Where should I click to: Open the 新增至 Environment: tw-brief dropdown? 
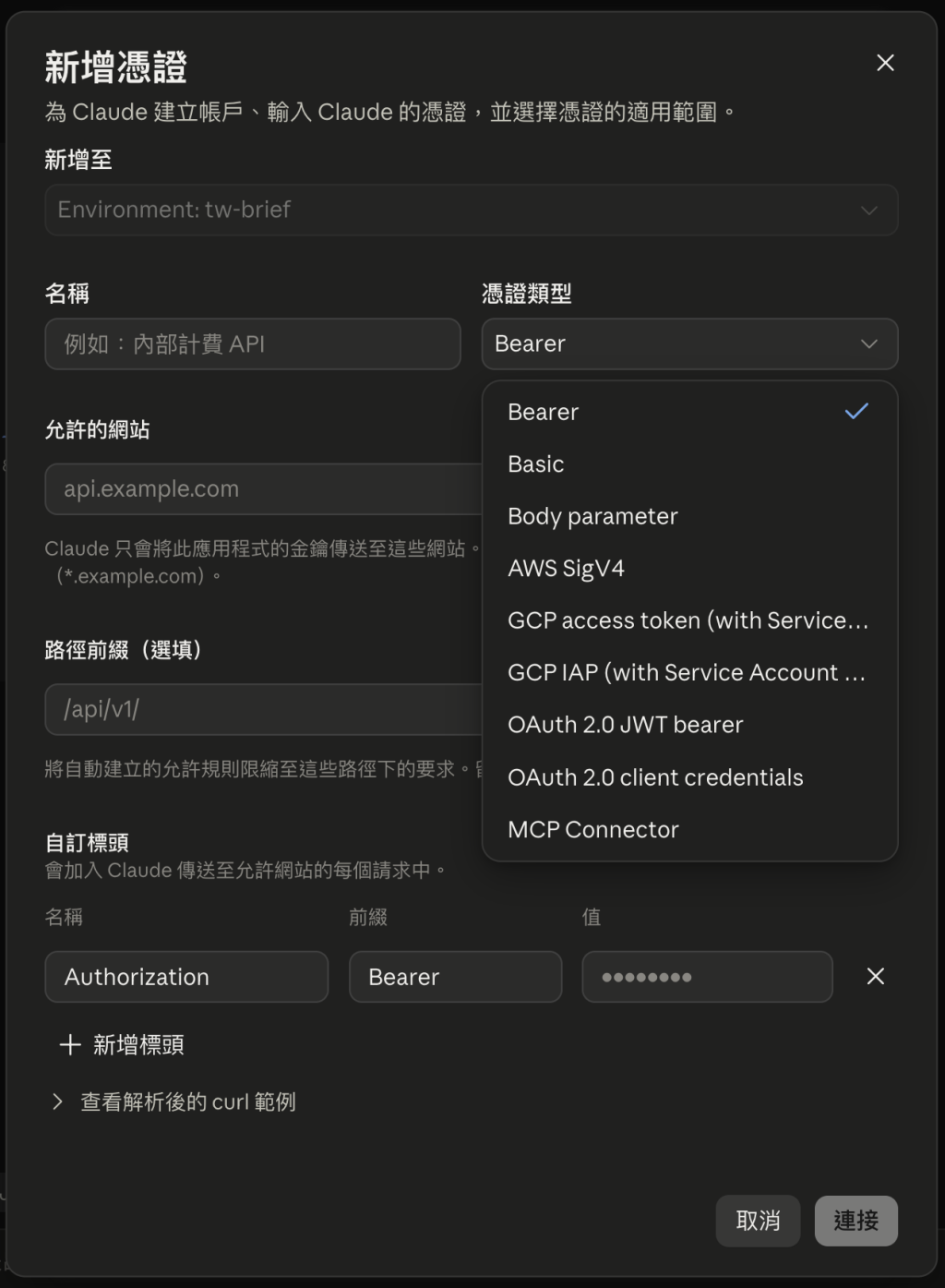[472, 210]
